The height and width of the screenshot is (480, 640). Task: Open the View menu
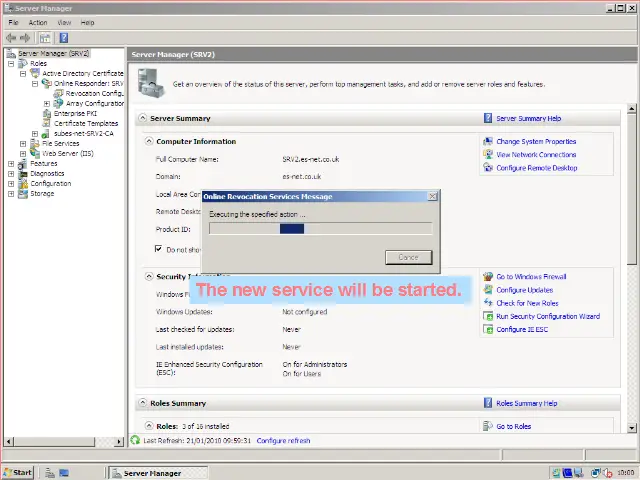coord(64,22)
